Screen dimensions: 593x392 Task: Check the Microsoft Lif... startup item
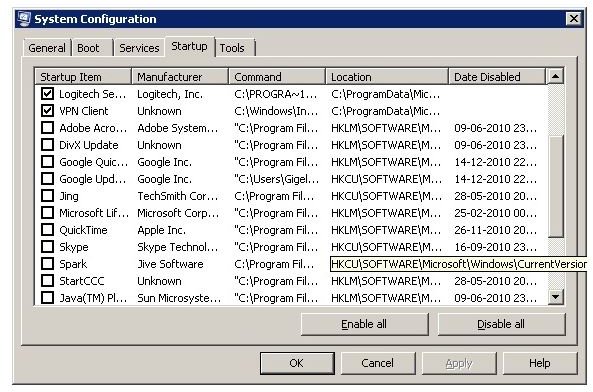pos(47,213)
